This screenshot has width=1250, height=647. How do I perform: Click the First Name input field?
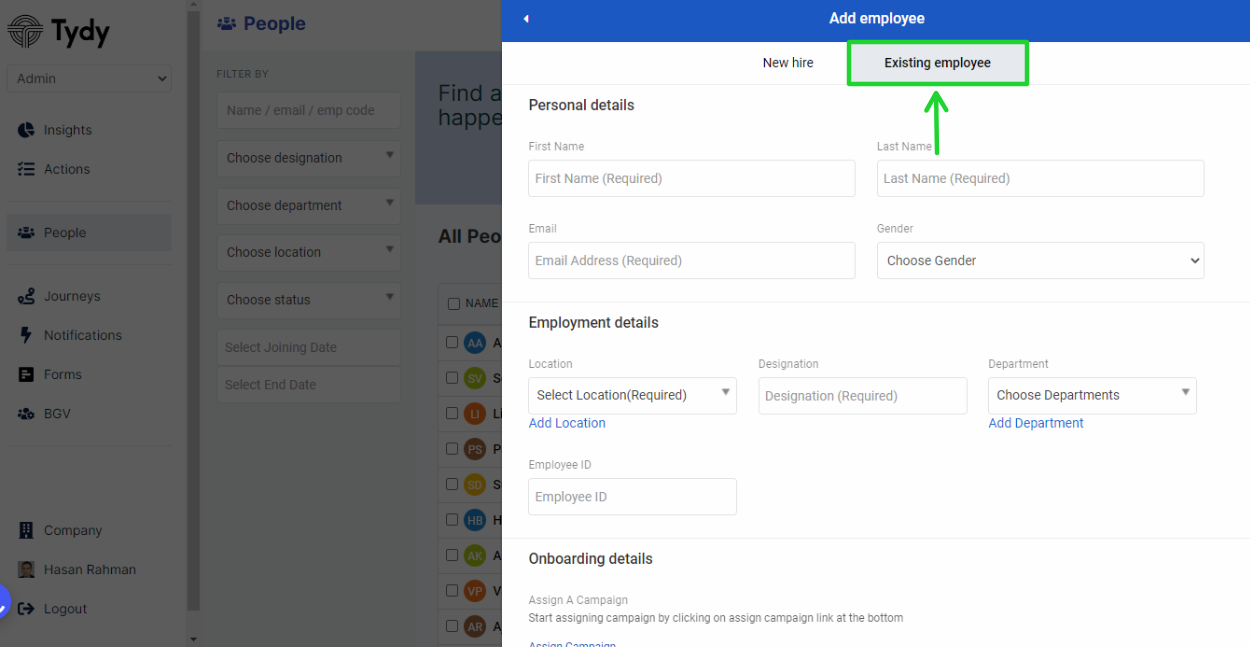(x=692, y=178)
